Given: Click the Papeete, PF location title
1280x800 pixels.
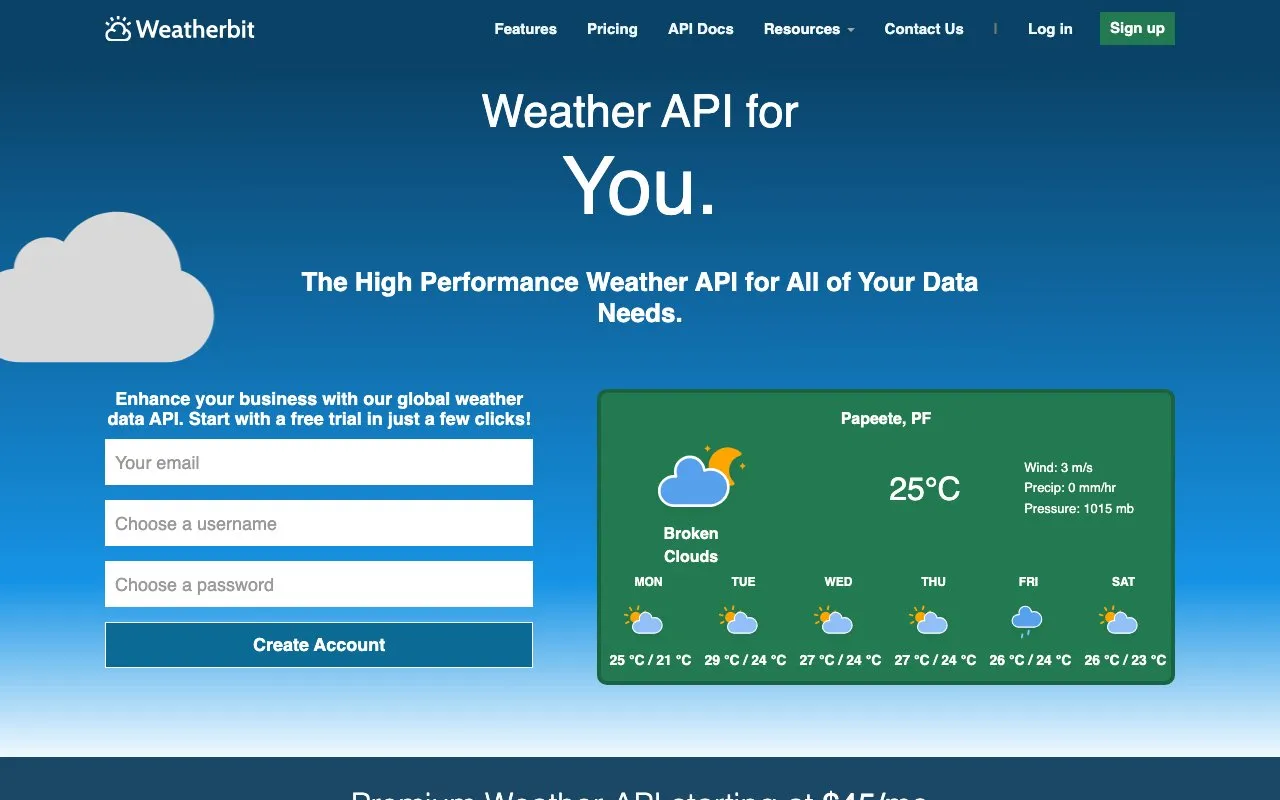Looking at the screenshot, I should (x=886, y=418).
